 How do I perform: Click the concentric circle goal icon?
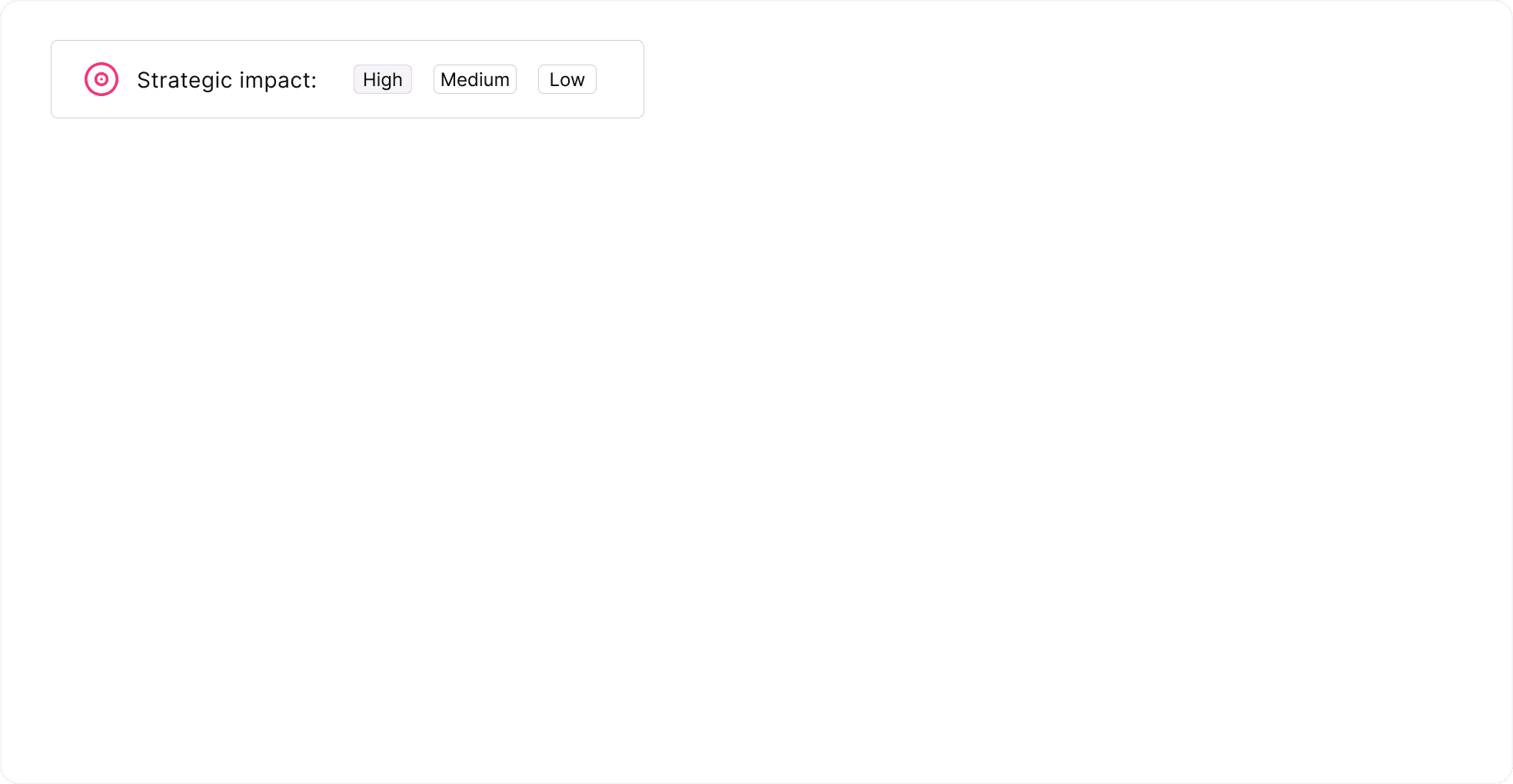point(101,79)
